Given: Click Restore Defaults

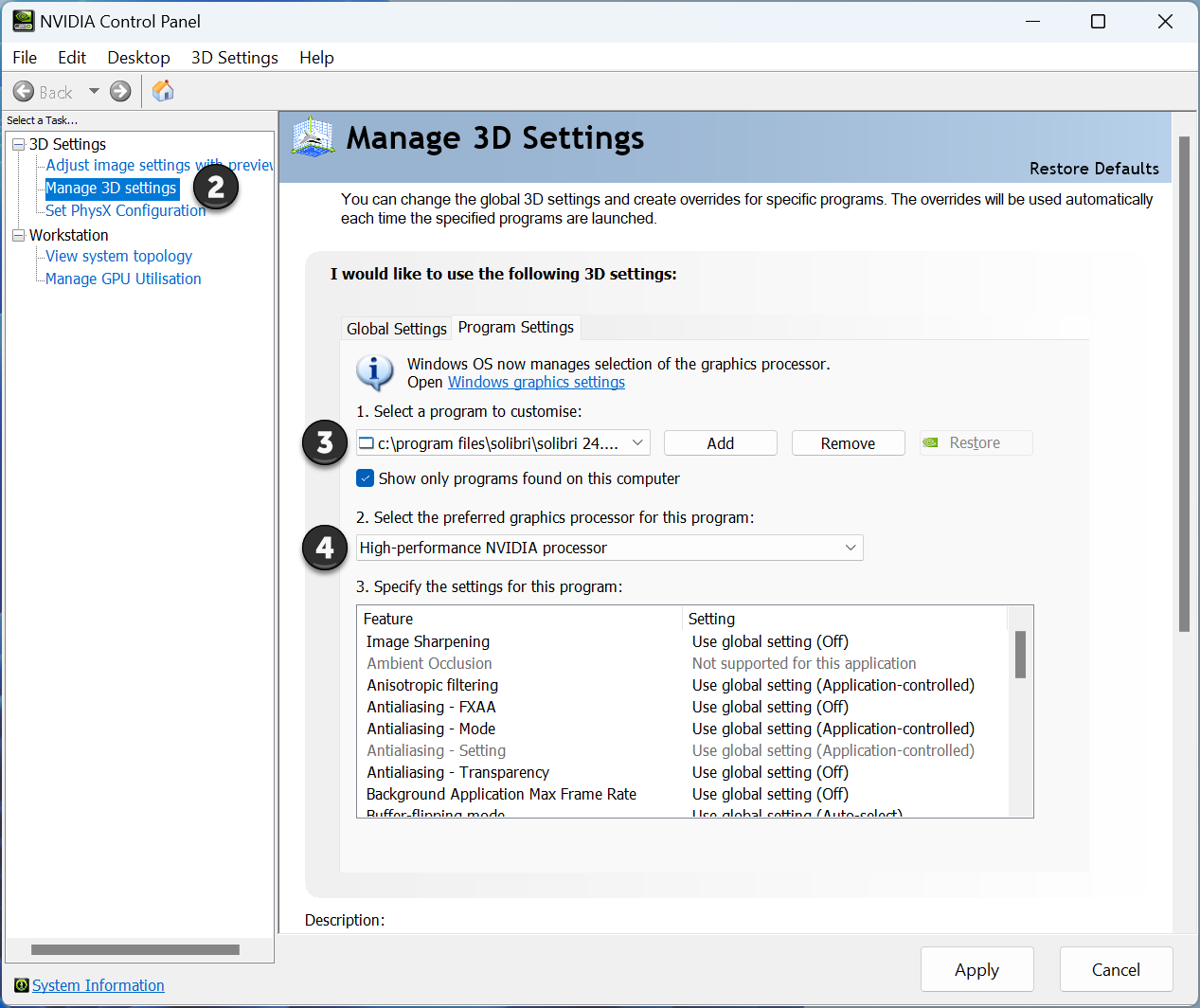Looking at the screenshot, I should [1094, 169].
